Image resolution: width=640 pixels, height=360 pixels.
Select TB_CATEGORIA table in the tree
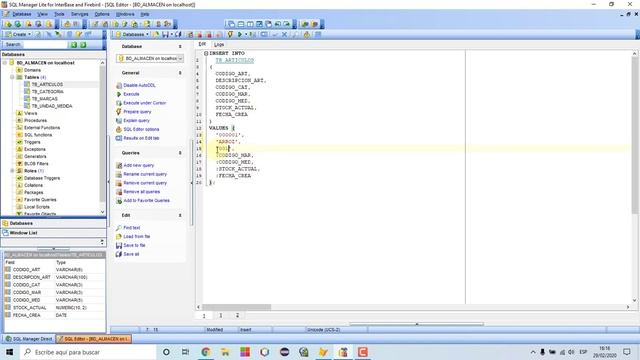coord(48,92)
